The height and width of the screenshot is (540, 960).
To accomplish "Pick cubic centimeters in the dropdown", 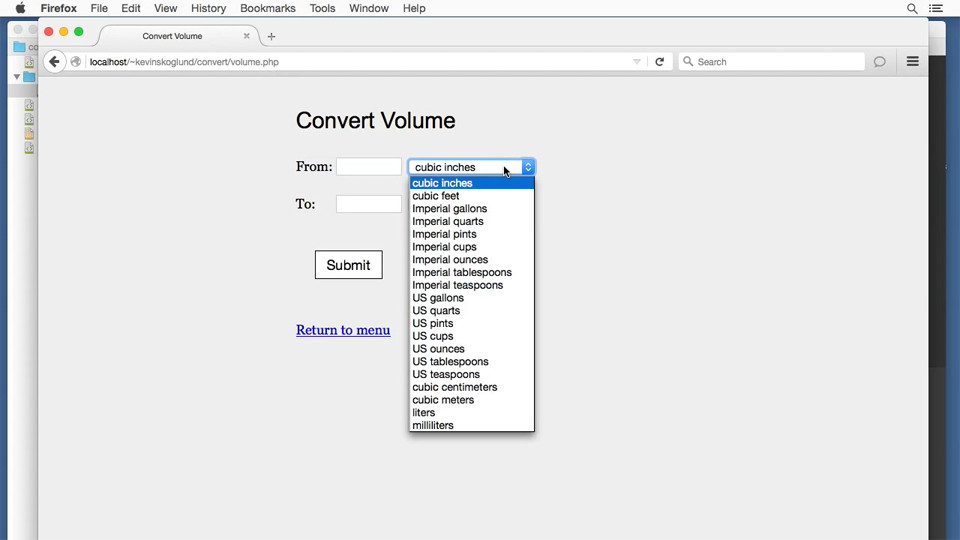I will [471, 387].
